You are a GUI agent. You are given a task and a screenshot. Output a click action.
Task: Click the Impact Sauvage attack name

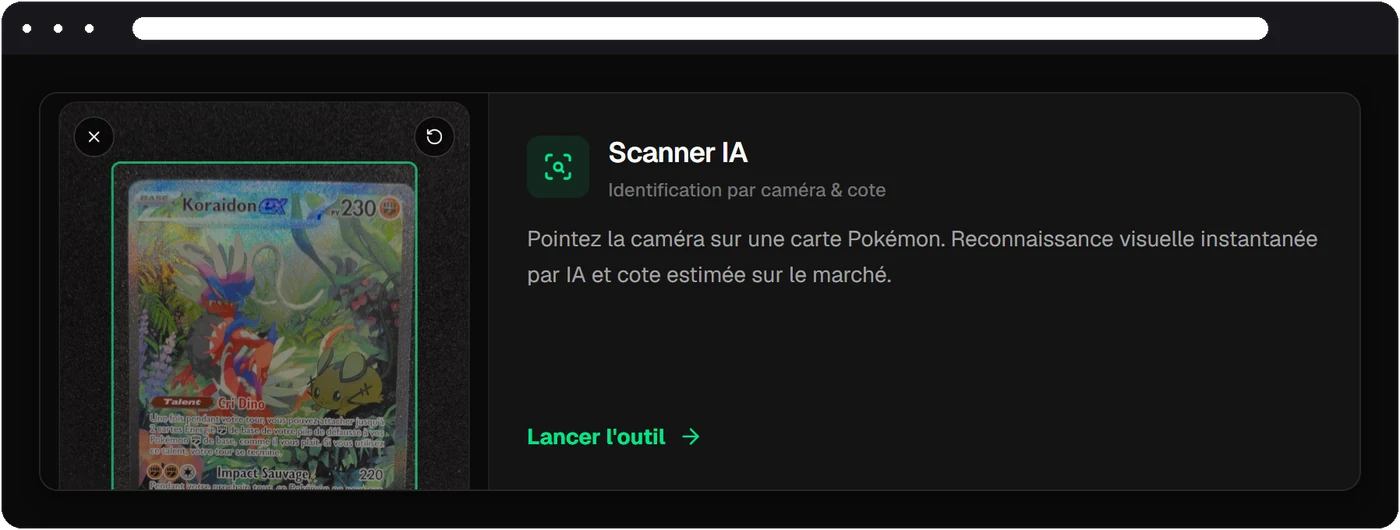(x=262, y=473)
